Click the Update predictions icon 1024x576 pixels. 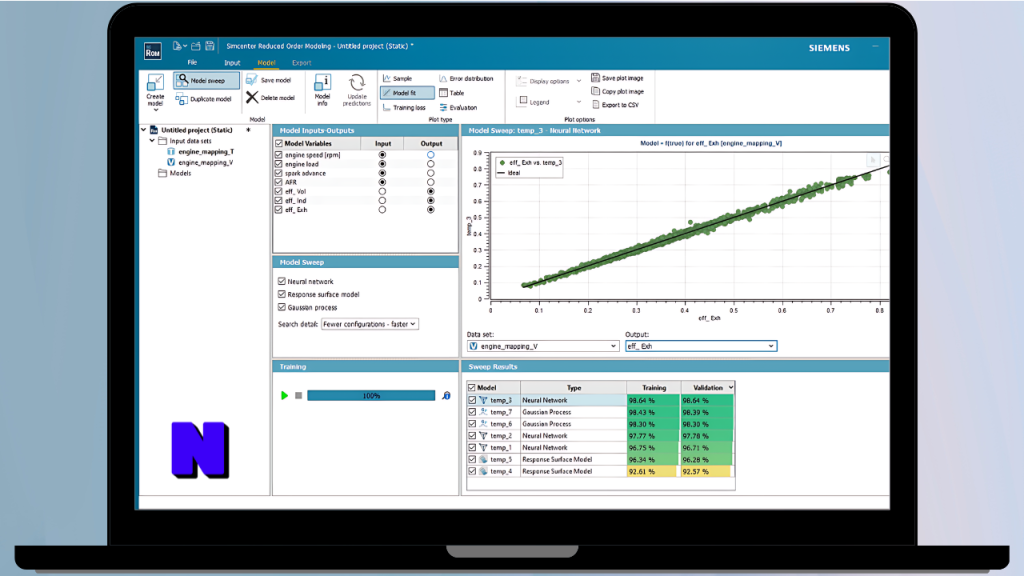pos(357,83)
